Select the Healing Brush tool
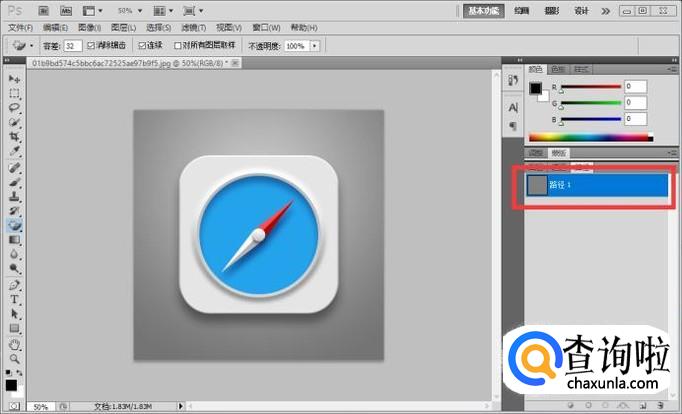 tap(14, 167)
